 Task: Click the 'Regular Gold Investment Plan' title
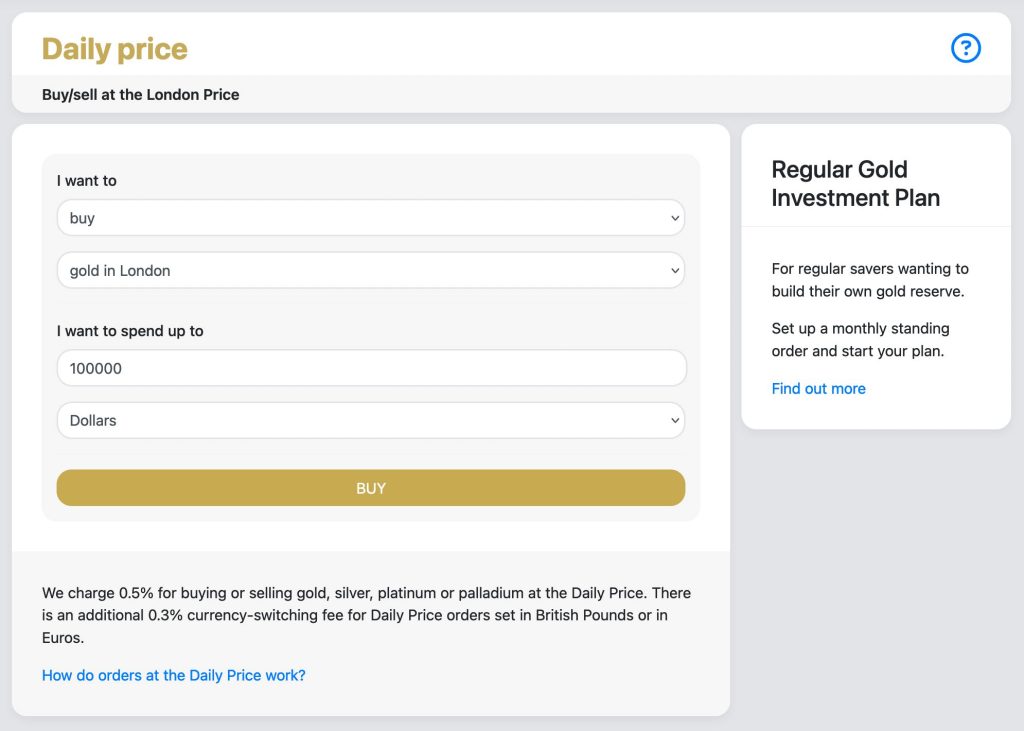(855, 184)
